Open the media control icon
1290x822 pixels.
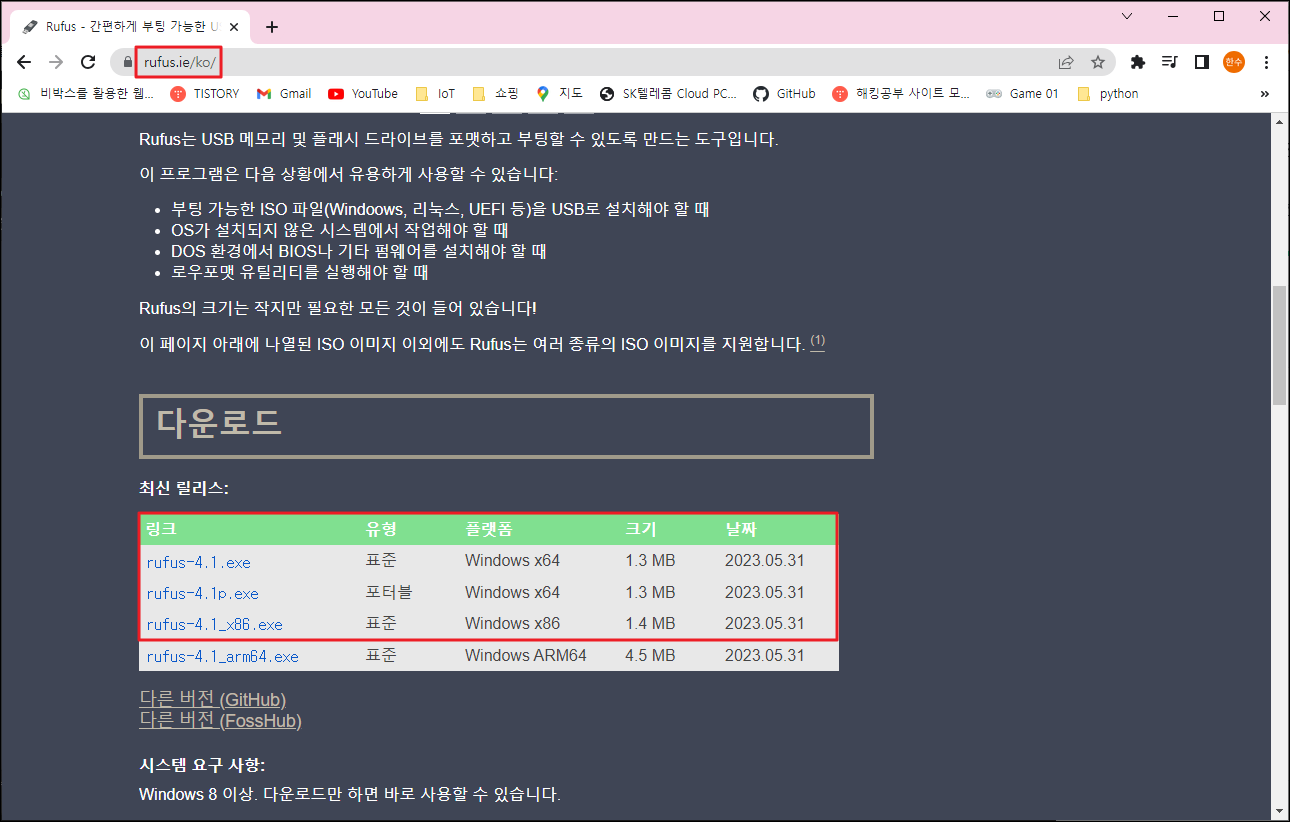(x=1170, y=62)
